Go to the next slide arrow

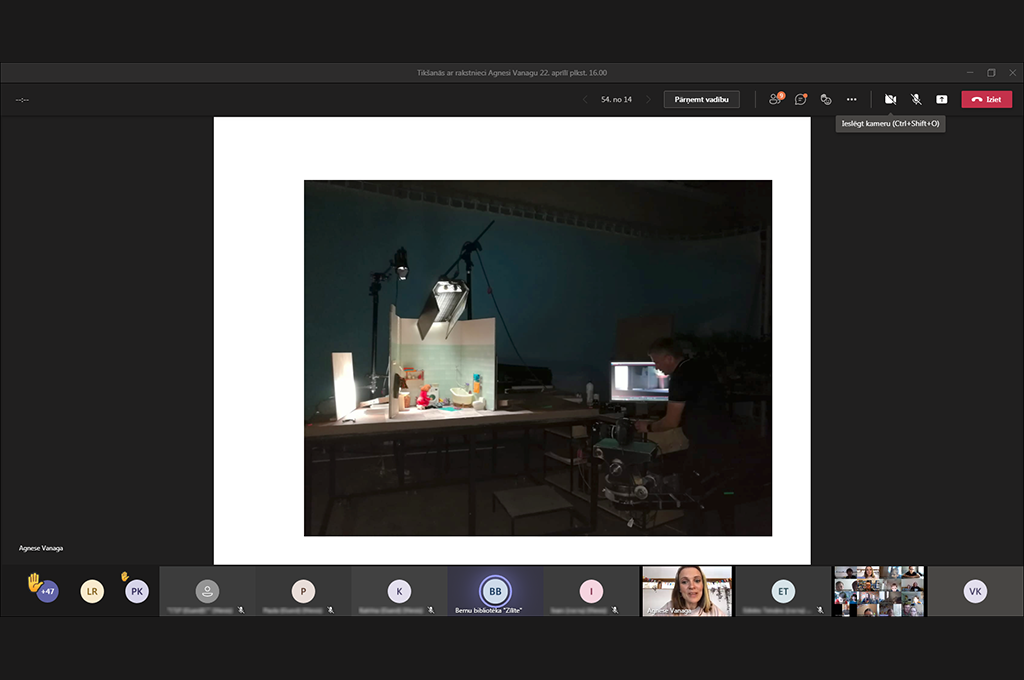(648, 99)
